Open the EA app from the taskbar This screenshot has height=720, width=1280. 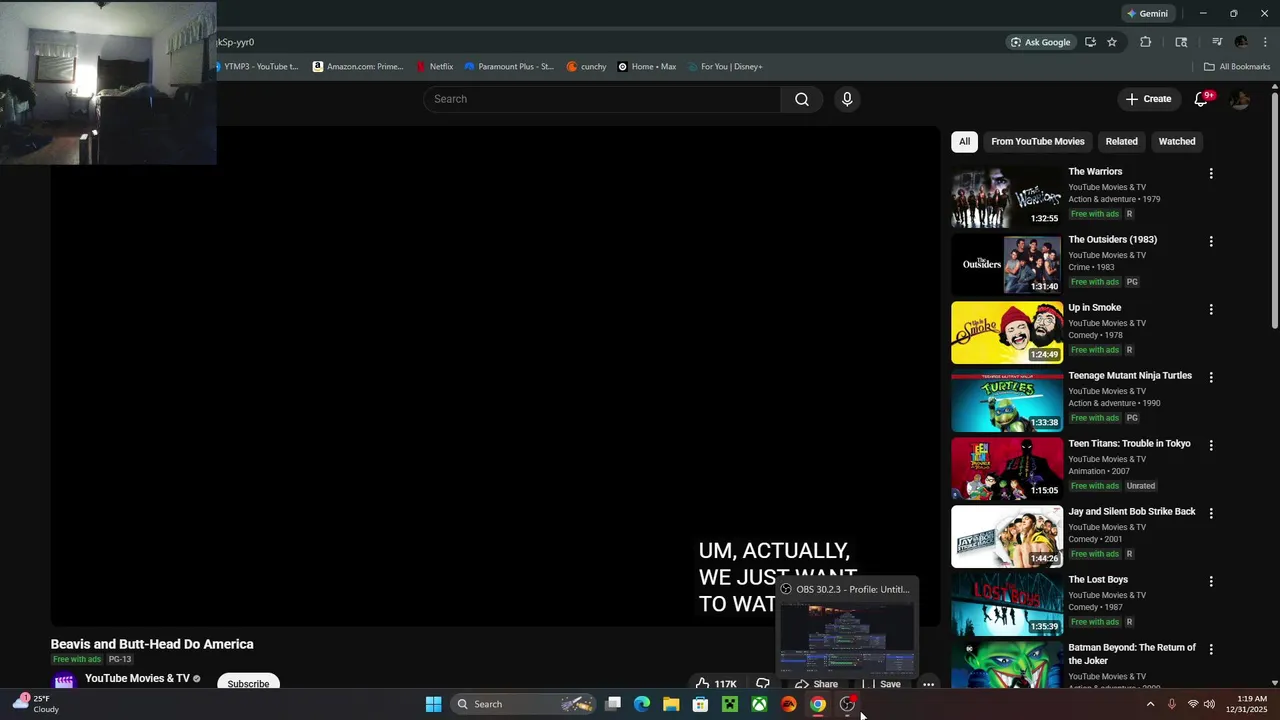click(x=788, y=704)
